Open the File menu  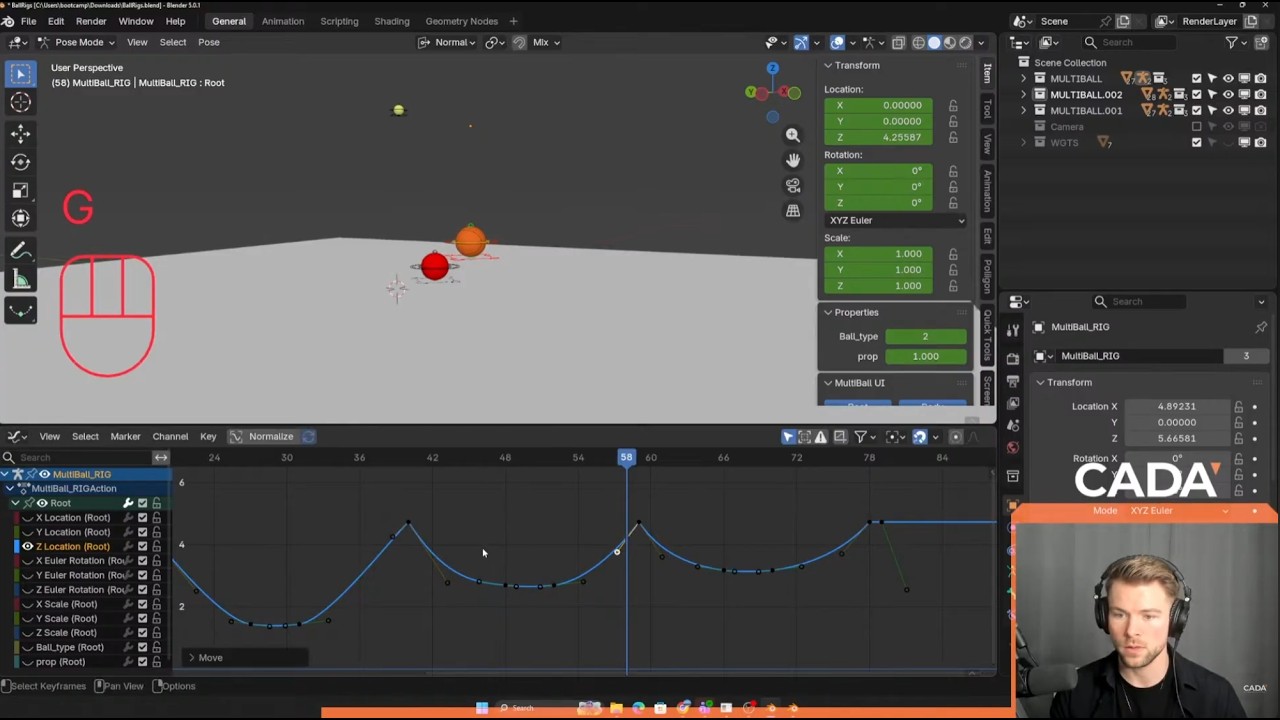tap(29, 21)
